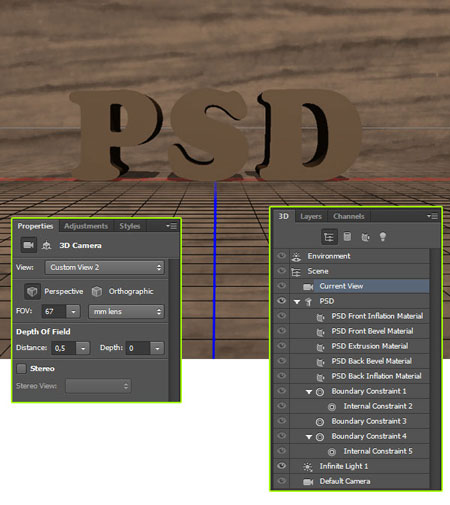Open the View dropdown showing Custom View 2
The width and height of the screenshot is (450, 505).
[105, 267]
